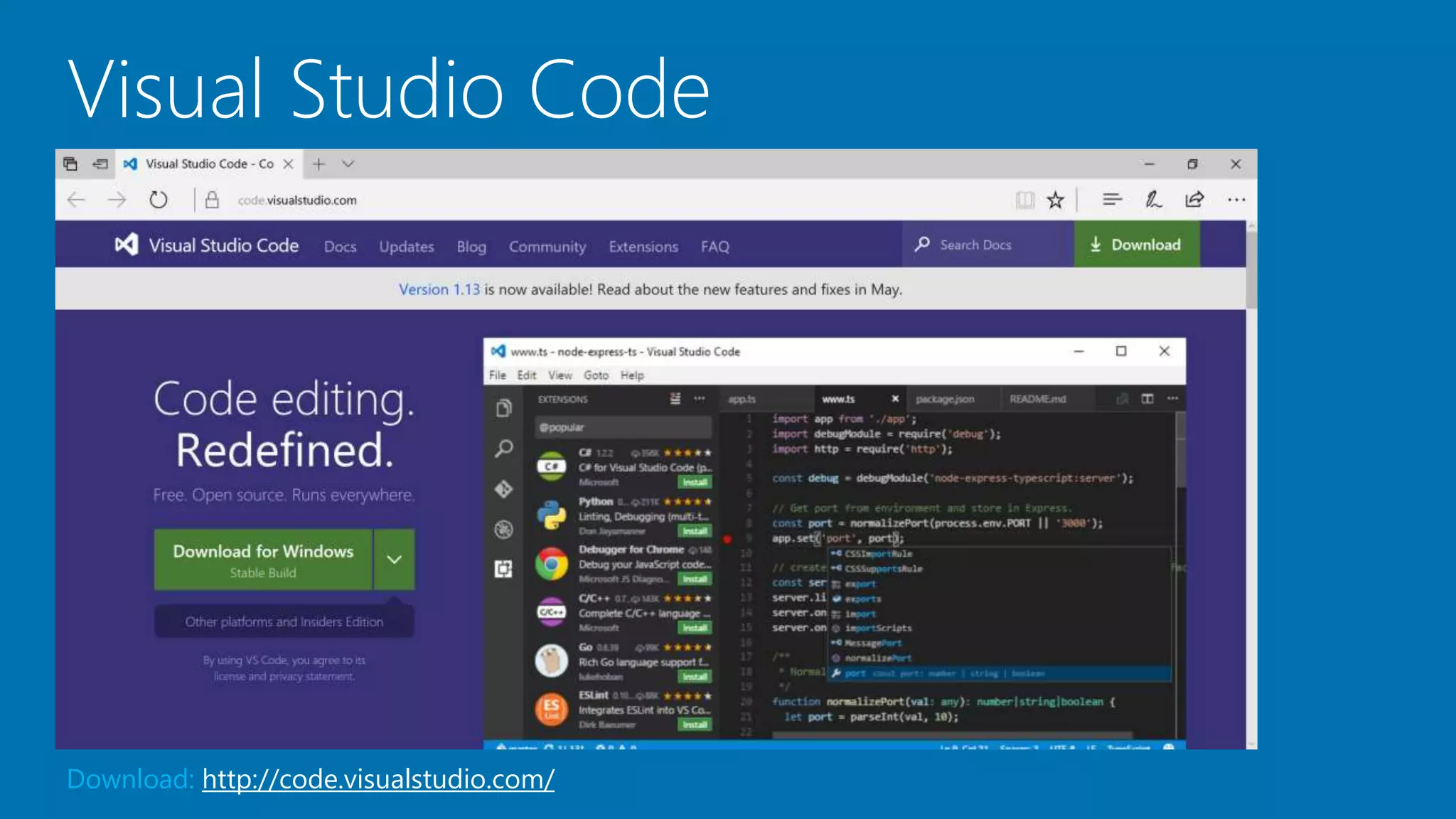
Task: Open the FAQ navigation link
Action: point(715,247)
